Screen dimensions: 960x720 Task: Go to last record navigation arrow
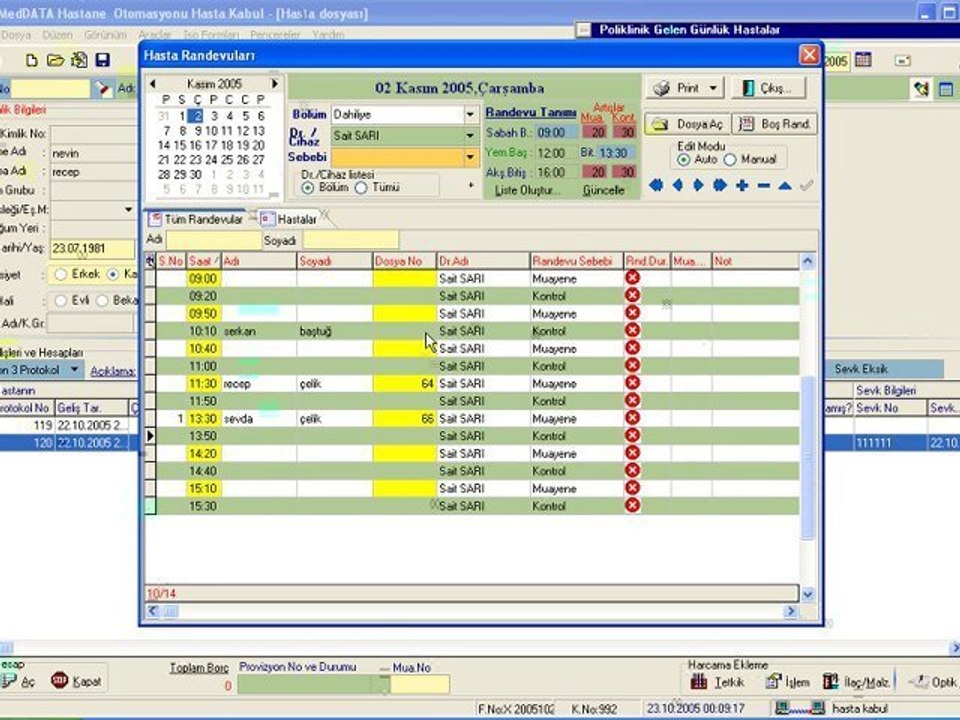point(720,185)
